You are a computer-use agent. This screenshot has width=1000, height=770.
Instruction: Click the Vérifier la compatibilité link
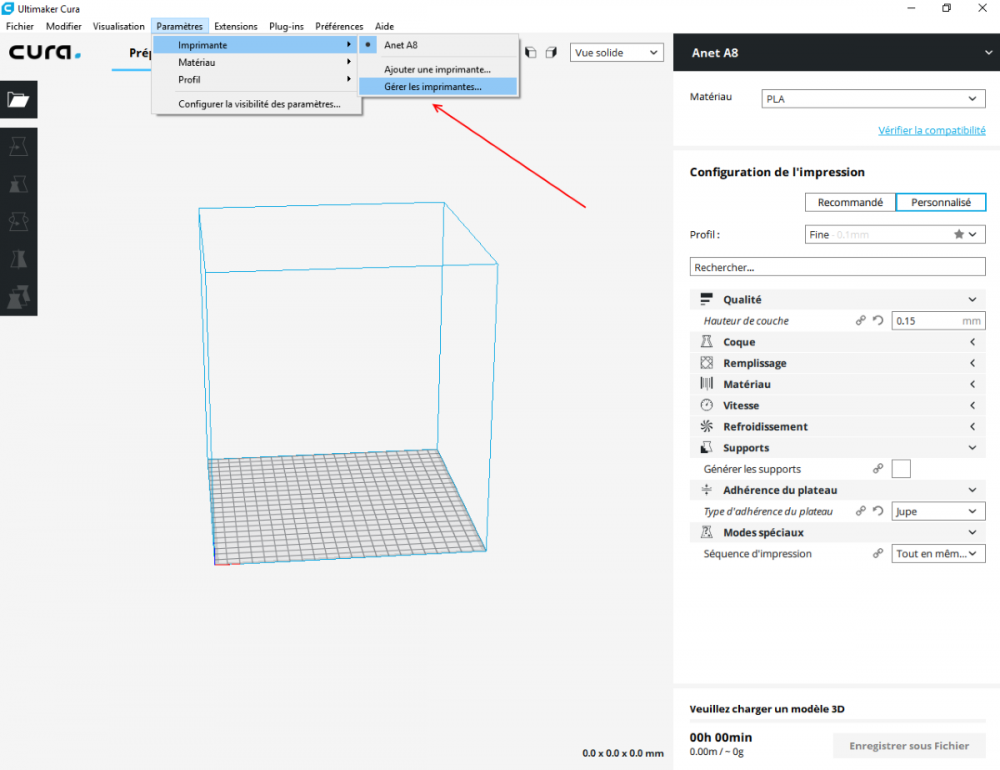931,130
